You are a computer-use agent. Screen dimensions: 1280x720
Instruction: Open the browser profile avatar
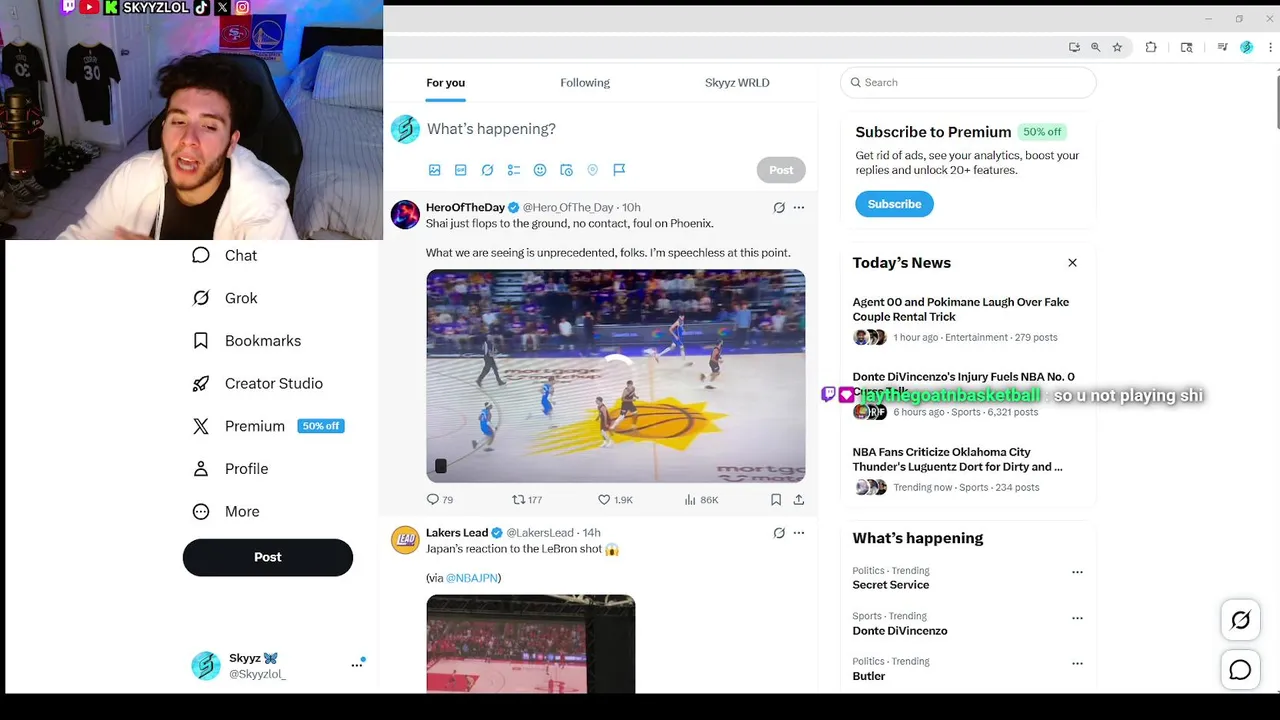point(1246,47)
